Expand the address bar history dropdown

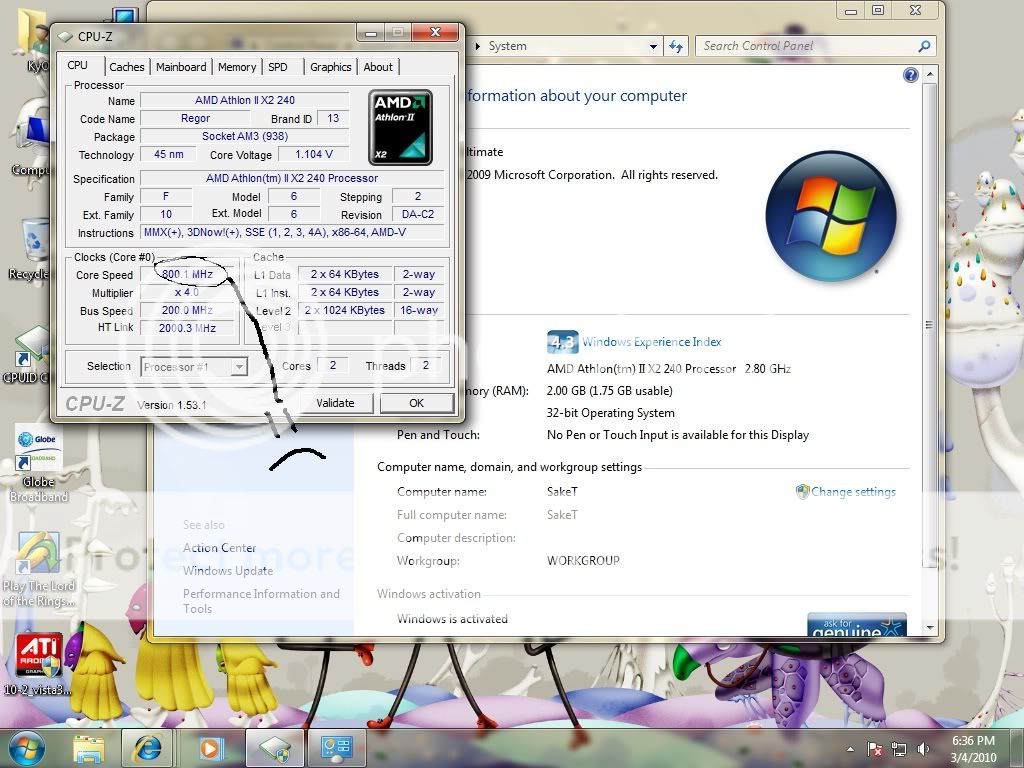[653, 46]
